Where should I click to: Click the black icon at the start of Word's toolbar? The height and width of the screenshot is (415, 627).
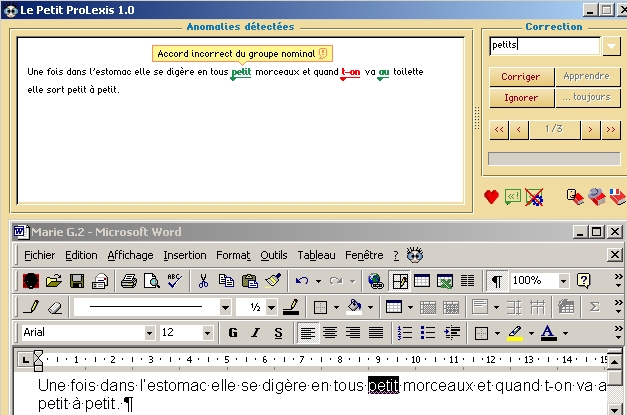pyautogui.click(x=31, y=281)
